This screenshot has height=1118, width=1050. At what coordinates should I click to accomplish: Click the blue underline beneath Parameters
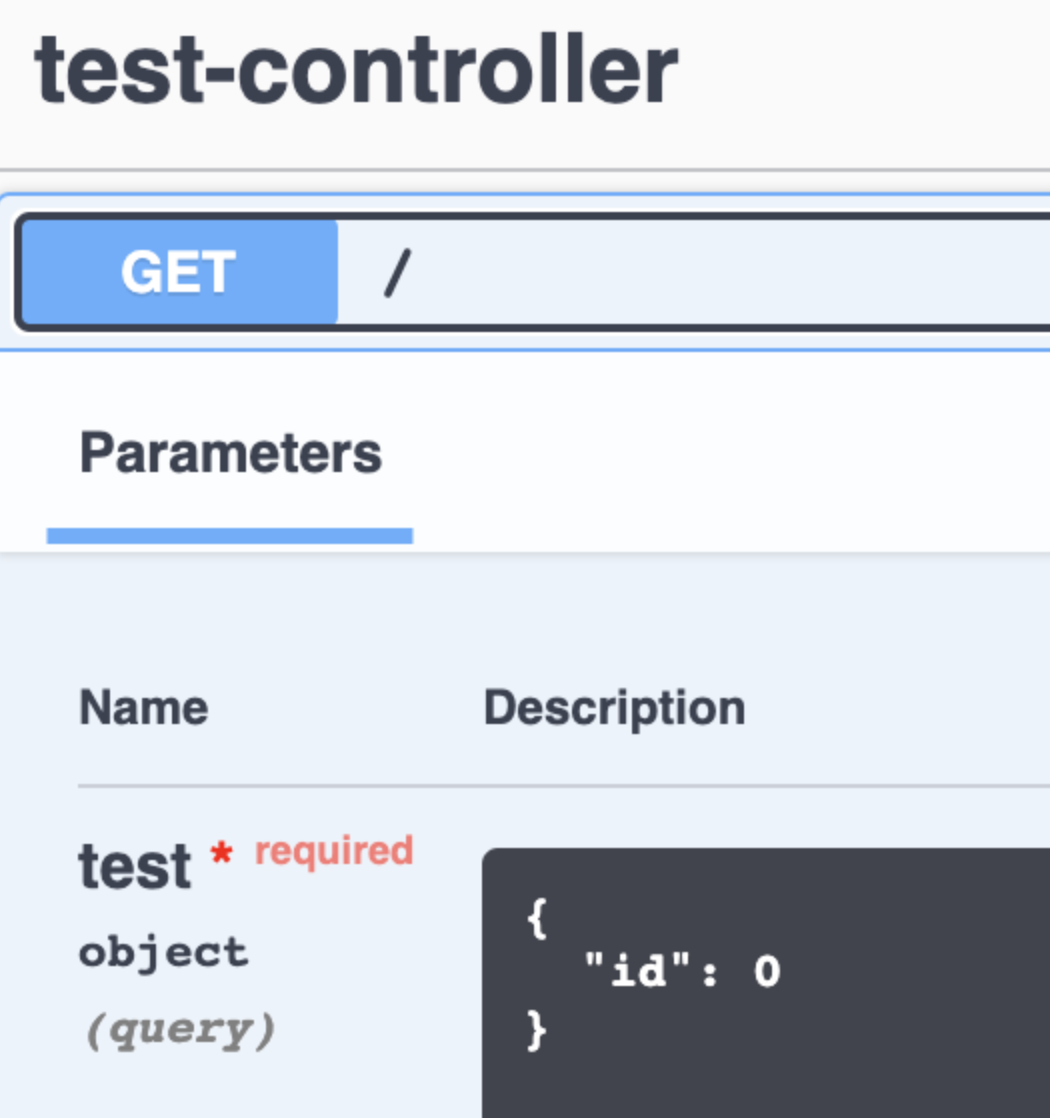pyautogui.click(x=230, y=536)
